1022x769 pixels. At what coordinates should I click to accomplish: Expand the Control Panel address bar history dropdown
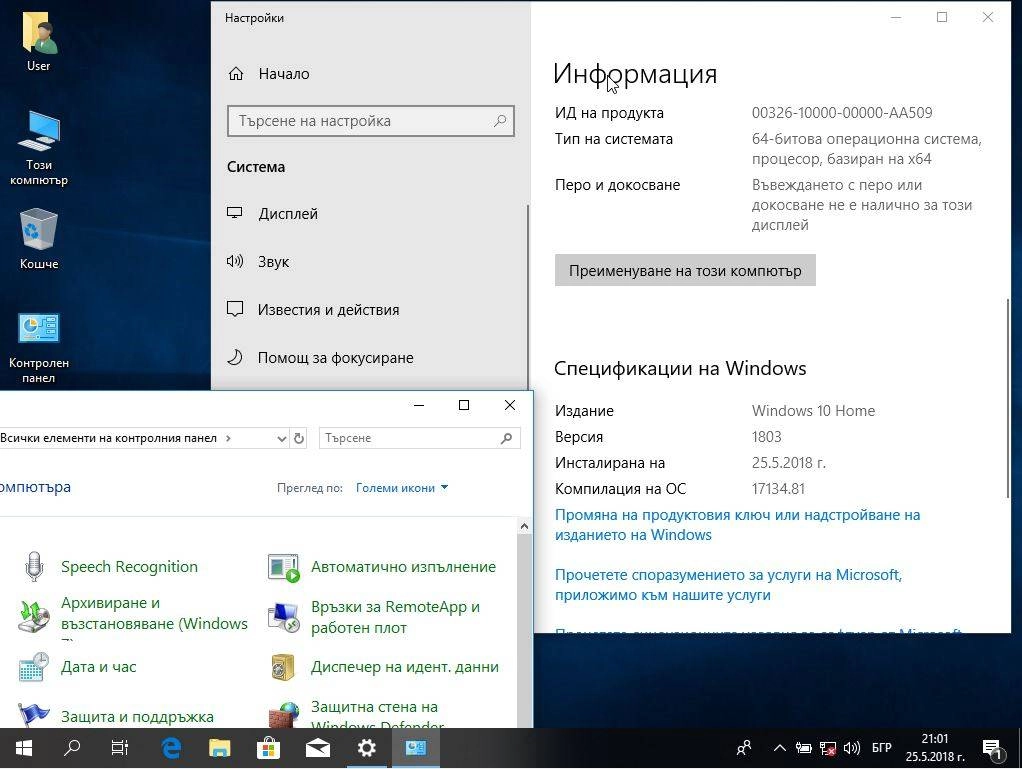282,439
